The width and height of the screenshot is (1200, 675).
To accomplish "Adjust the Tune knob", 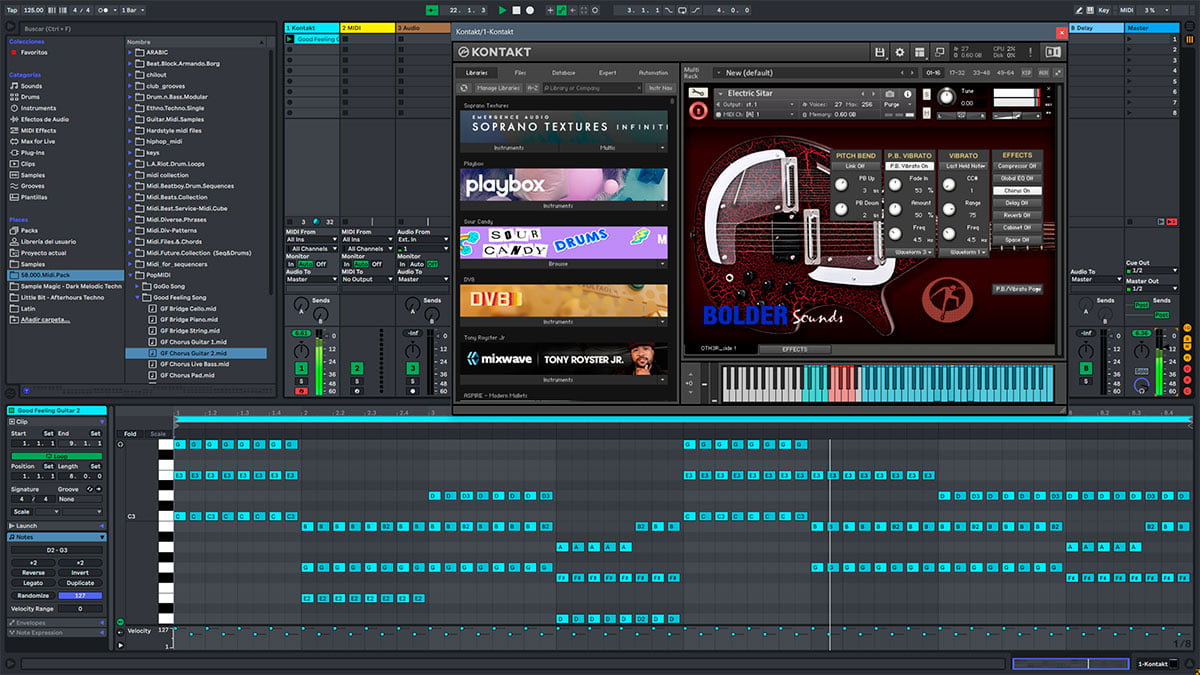I will pyautogui.click(x=945, y=96).
